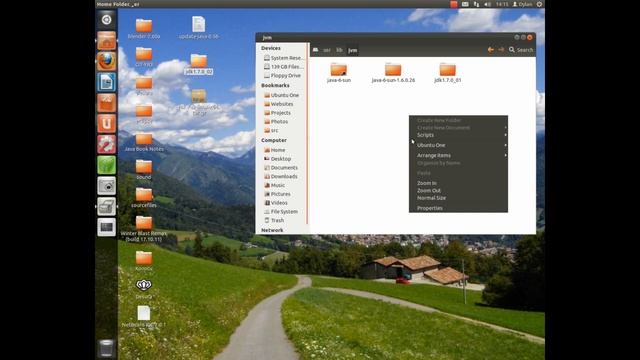Expand the Scripts submenu
Image resolution: width=640 pixels, height=360 pixels.
[458, 135]
